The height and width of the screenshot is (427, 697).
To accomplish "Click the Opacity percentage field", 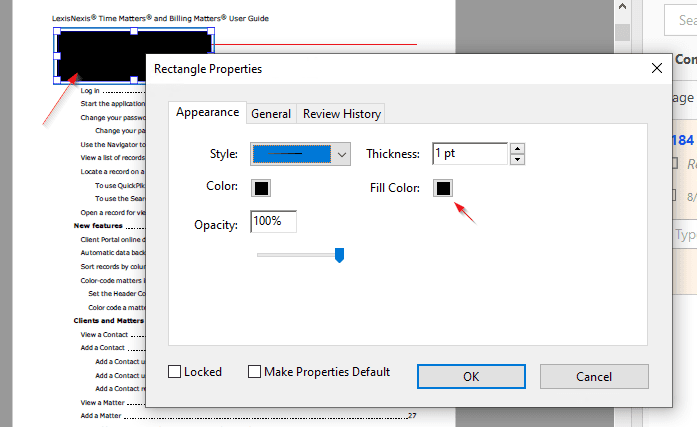I will [273, 221].
